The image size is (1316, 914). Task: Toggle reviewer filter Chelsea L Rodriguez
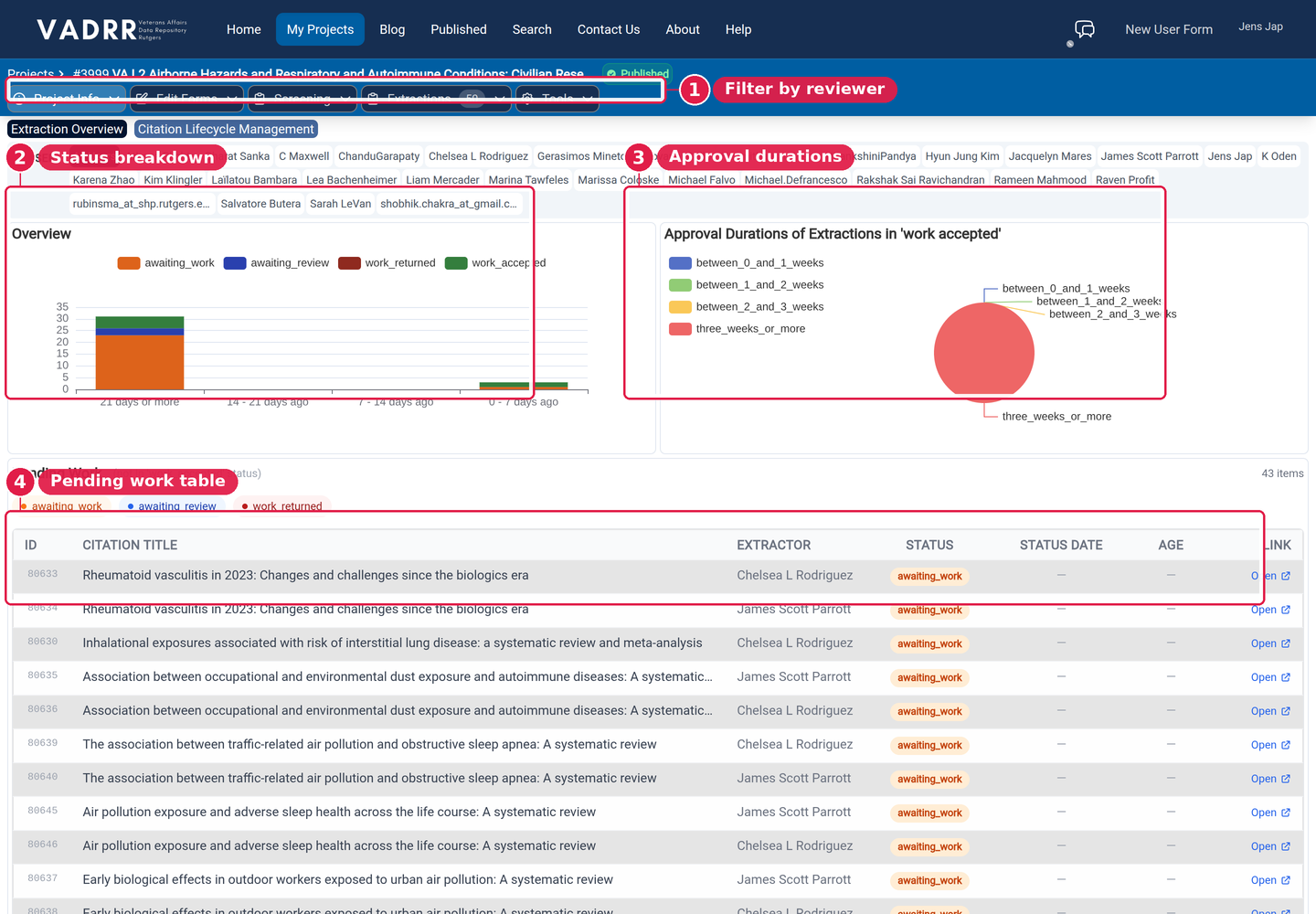(x=478, y=156)
